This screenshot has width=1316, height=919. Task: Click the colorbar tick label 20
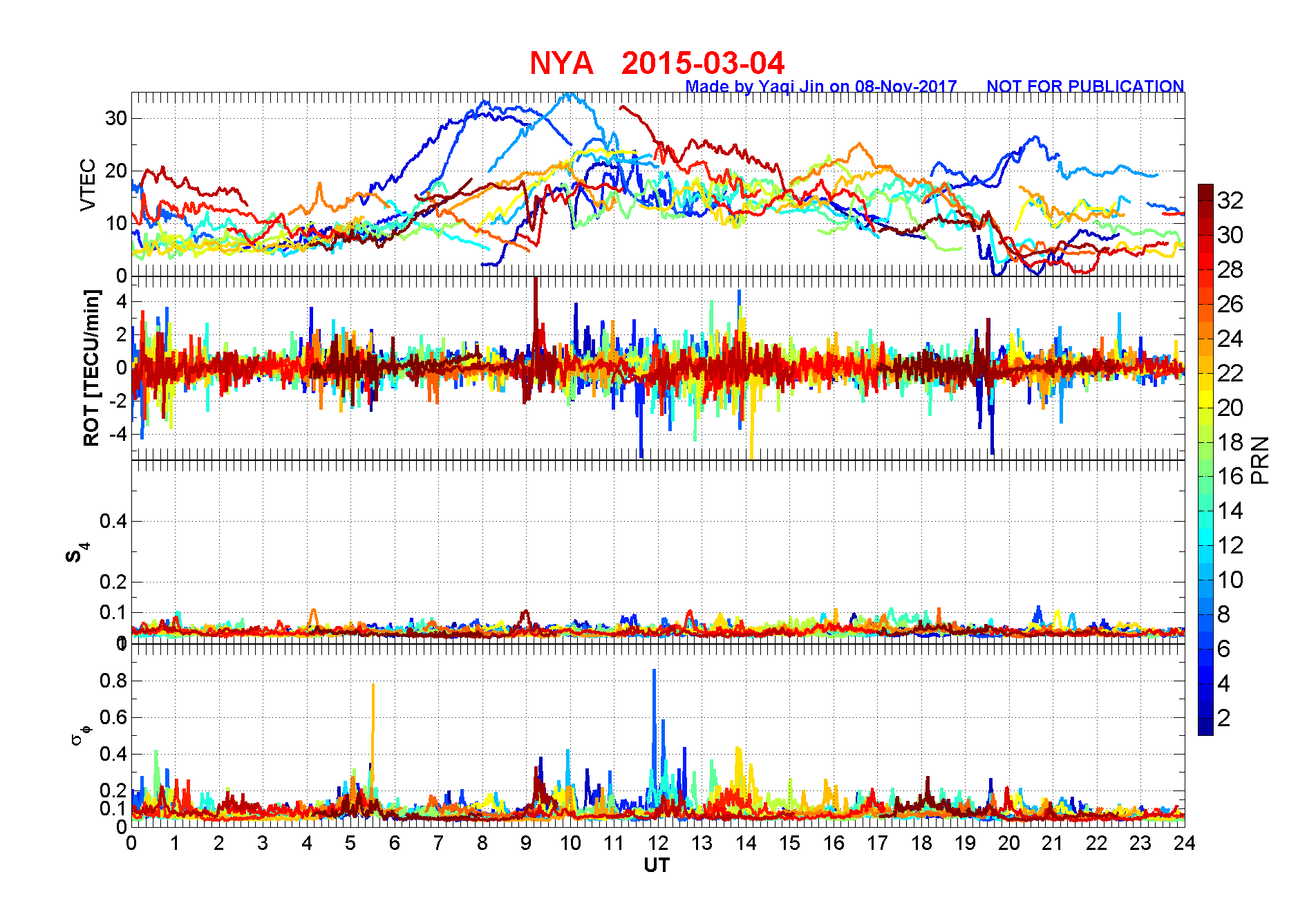[x=1230, y=408]
